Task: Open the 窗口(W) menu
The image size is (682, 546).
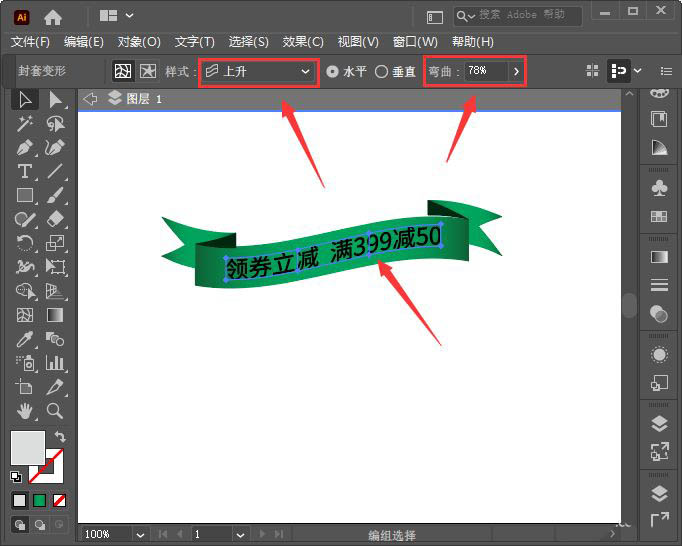Action: [415, 42]
